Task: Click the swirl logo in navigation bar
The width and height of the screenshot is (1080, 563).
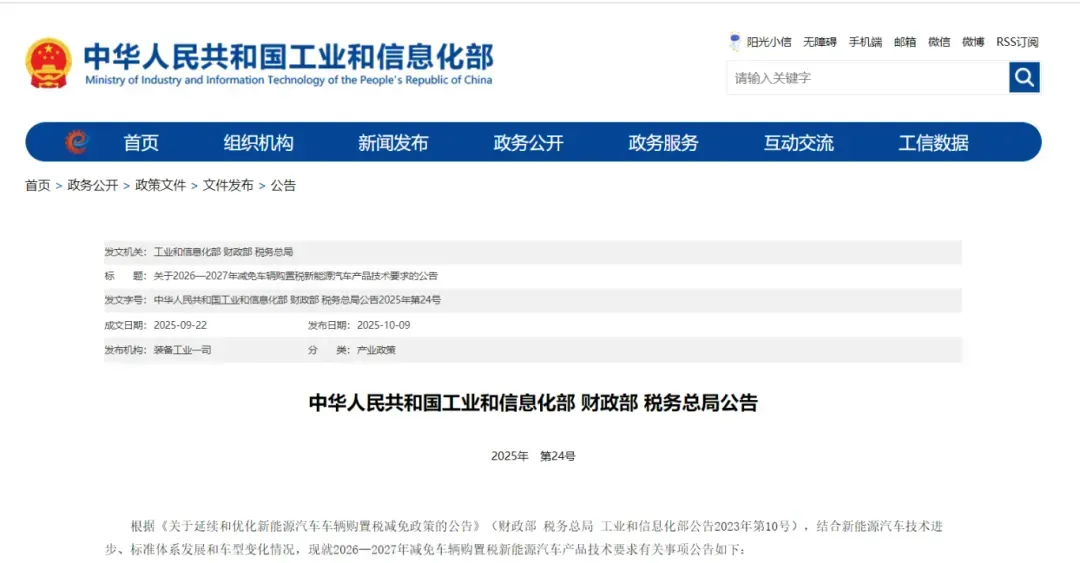Action: coord(76,143)
